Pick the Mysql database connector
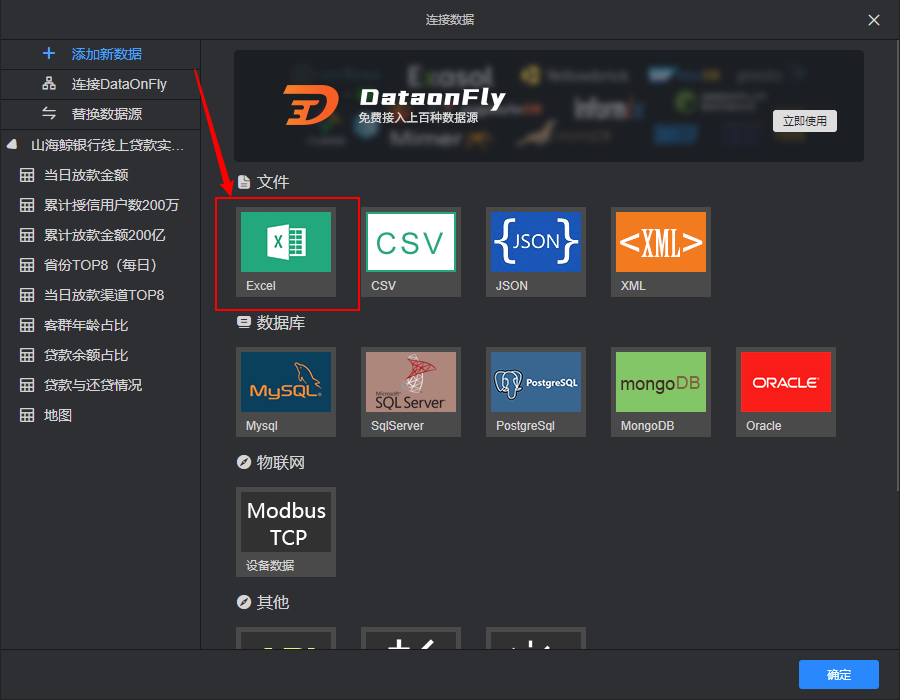 coord(286,392)
